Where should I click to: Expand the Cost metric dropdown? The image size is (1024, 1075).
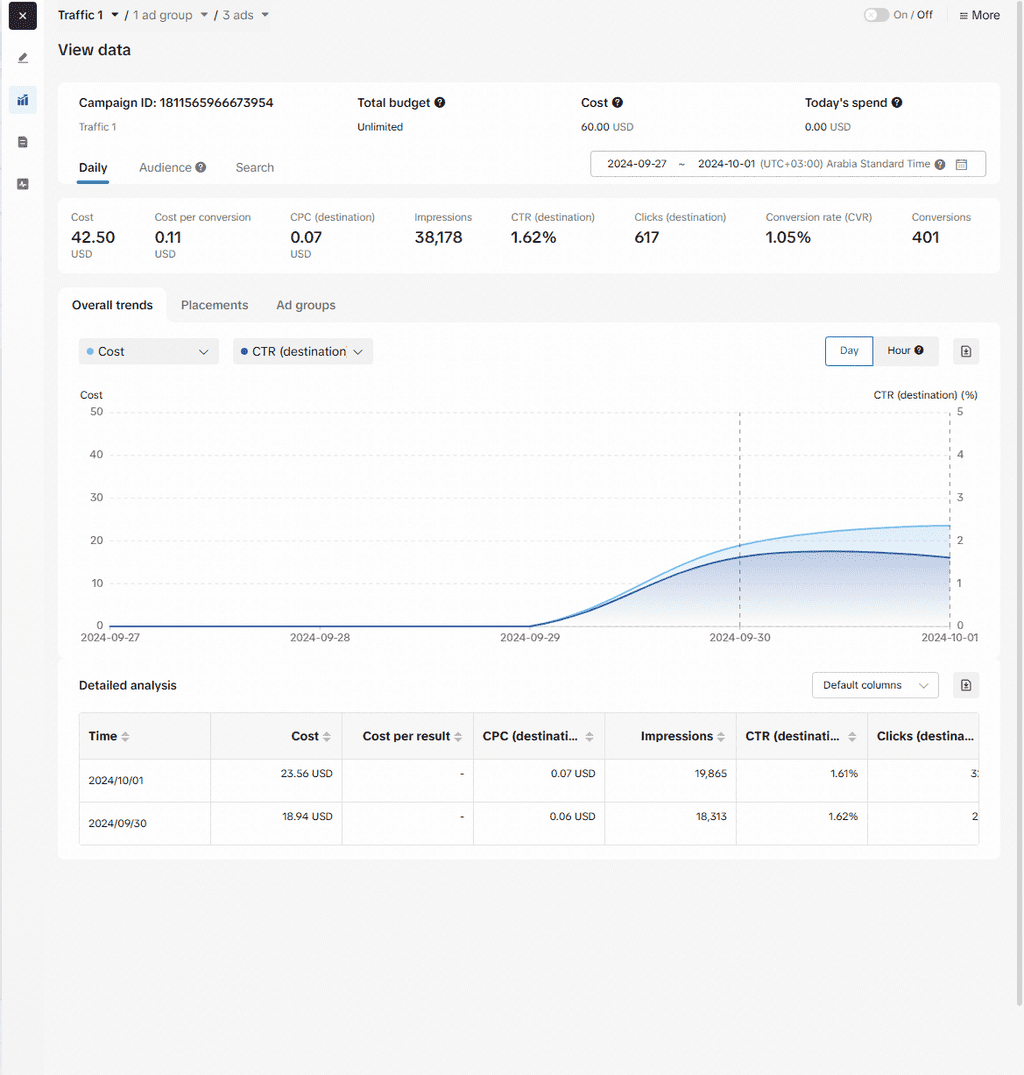click(148, 352)
